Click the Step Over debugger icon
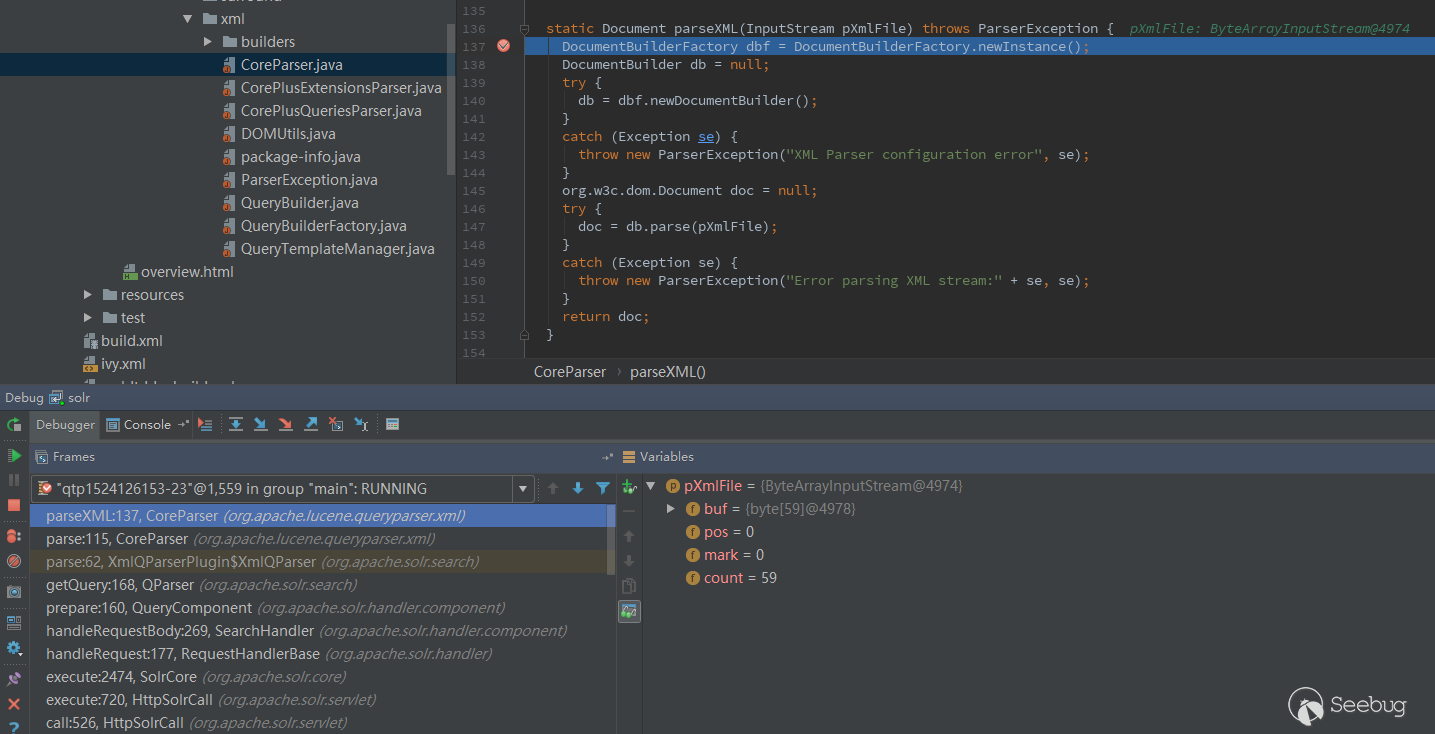This screenshot has height=734, width=1435. point(236,425)
